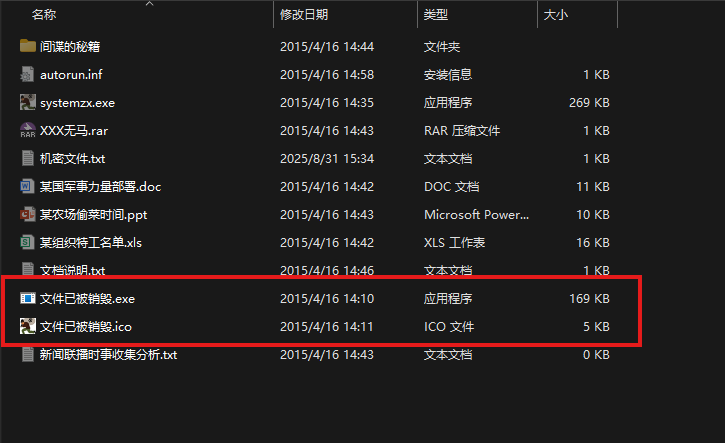Select the 新闻联播时事收集分析.txt file icon
The width and height of the screenshot is (725, 443).
(x=28, y=354)
